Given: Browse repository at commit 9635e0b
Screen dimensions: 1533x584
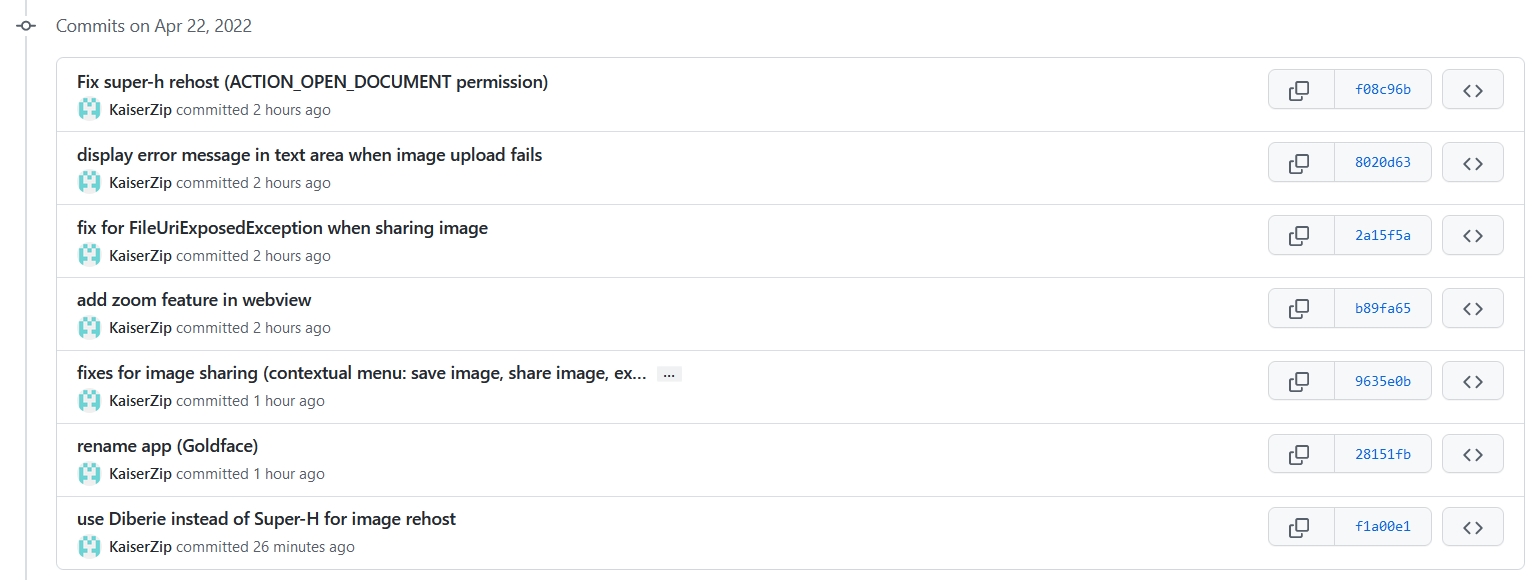Looking at the screenshot, I should point(1472,382).
